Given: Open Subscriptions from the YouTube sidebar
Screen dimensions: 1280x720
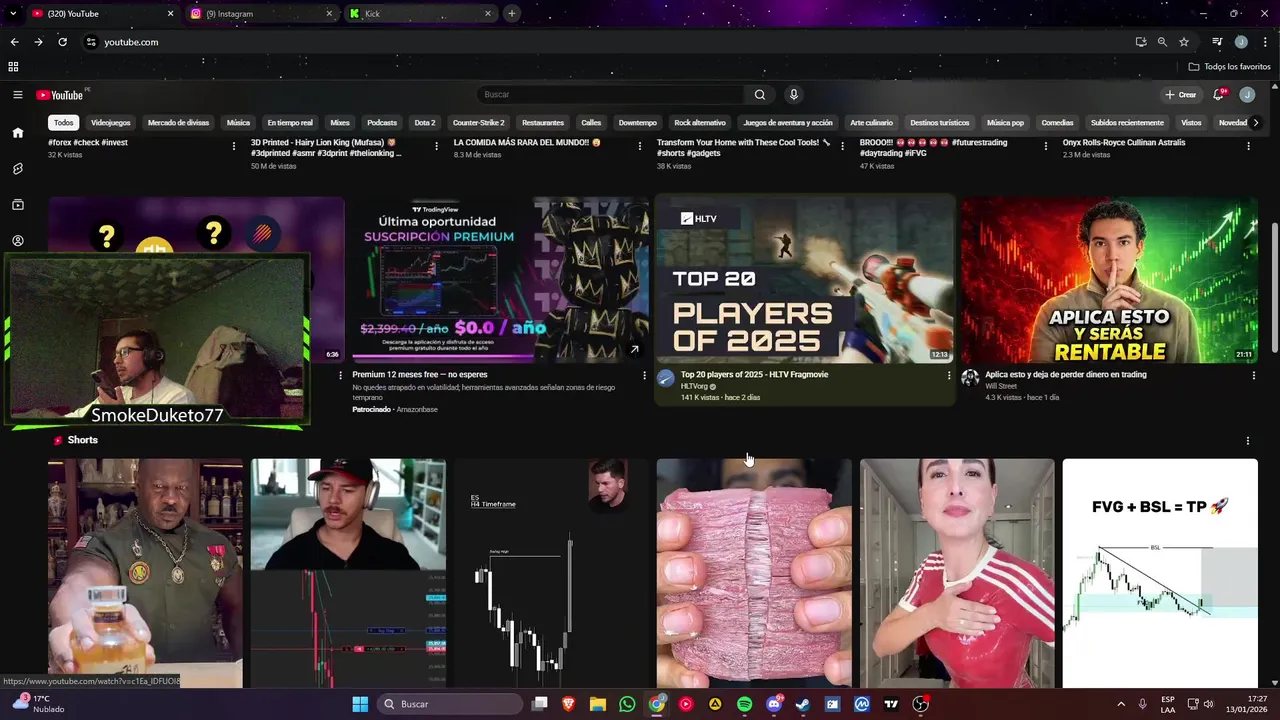Looking at the screenshot, I should pyautogui.click(x=17, y=205).
